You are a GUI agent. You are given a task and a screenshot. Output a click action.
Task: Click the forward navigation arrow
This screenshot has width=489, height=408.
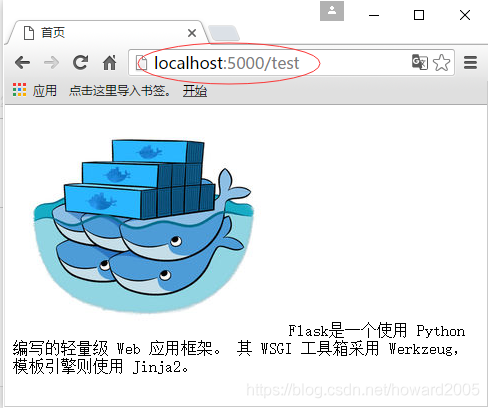tap(51, 62)
